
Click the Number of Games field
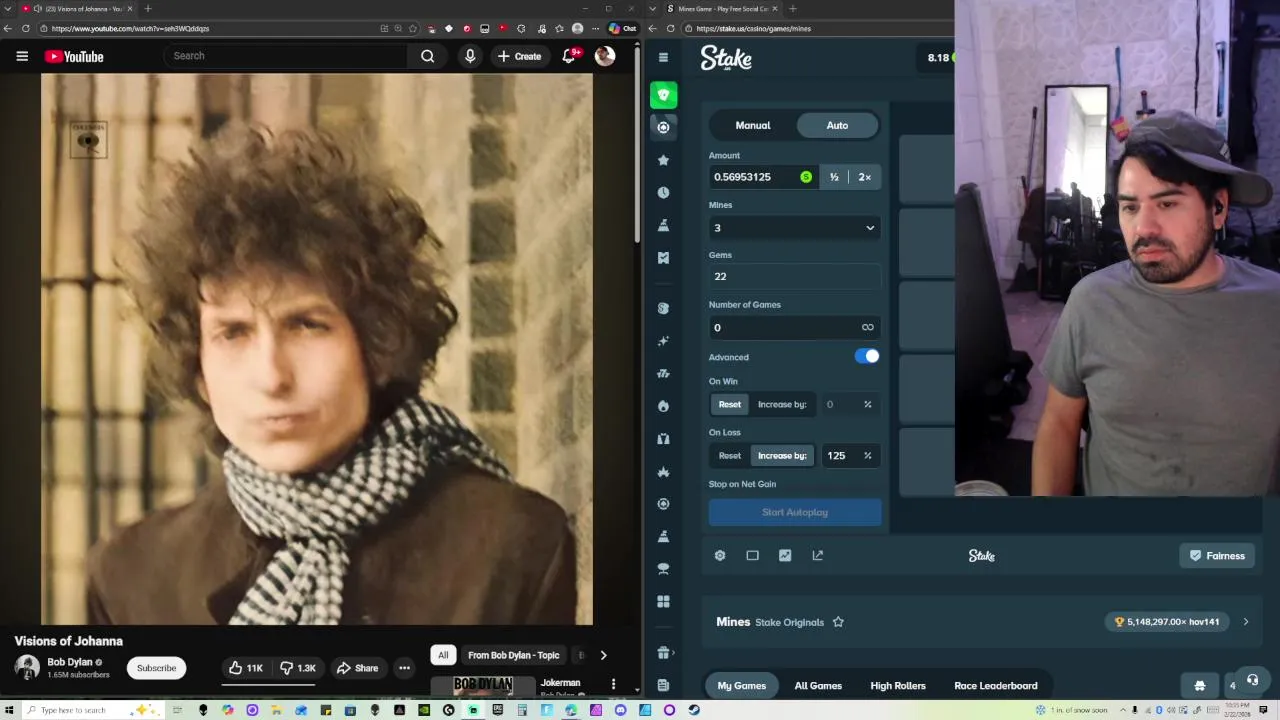[x=795, y=327]
